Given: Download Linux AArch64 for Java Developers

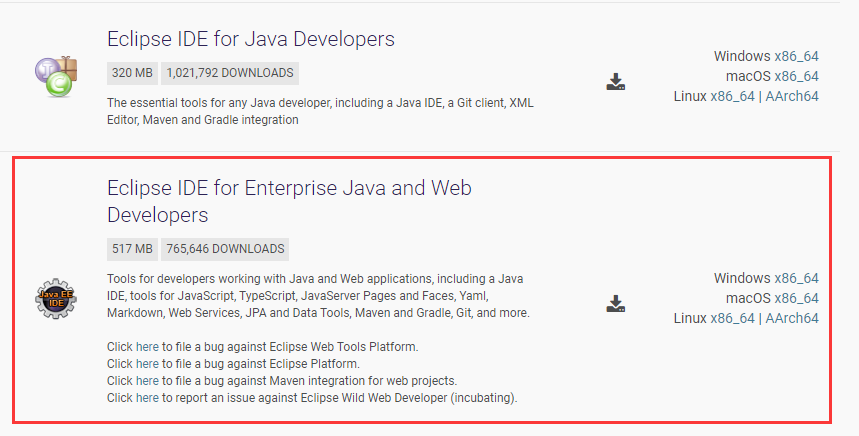Looking at the screenshot, I should (792, 96).
